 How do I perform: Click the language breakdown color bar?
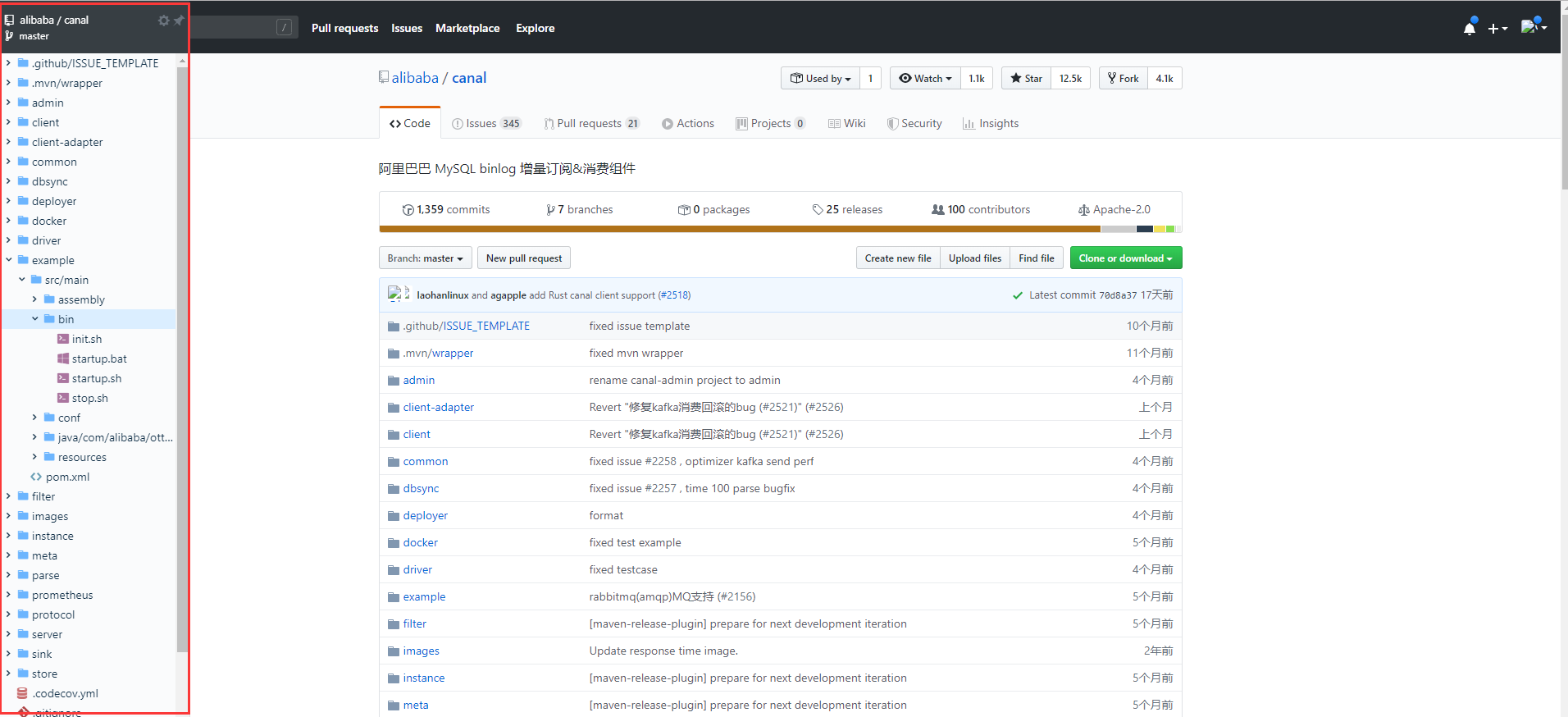780,229
